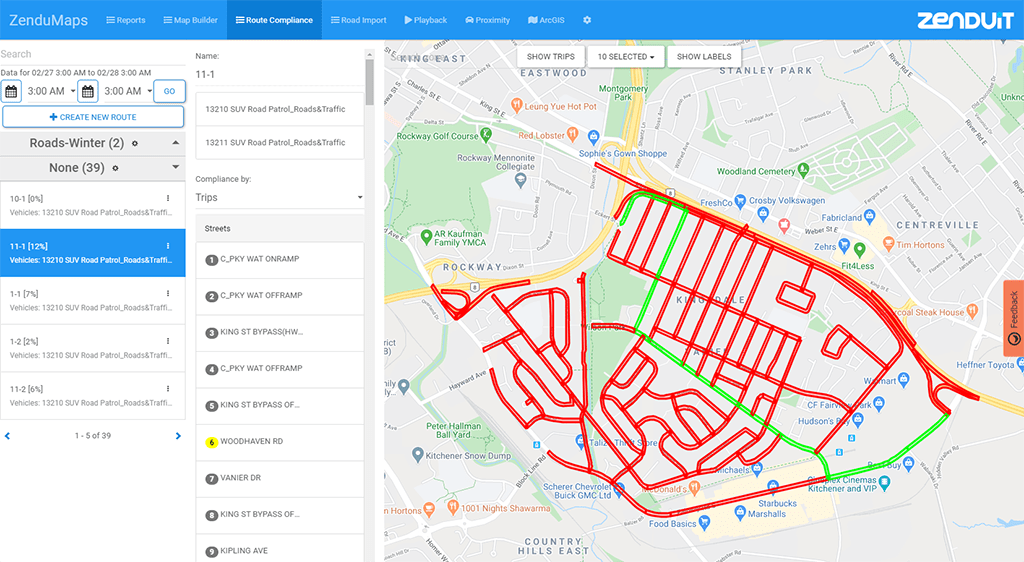Click the route details panel scrollbar
The image size is (1024, 562).
coord(370,82)
